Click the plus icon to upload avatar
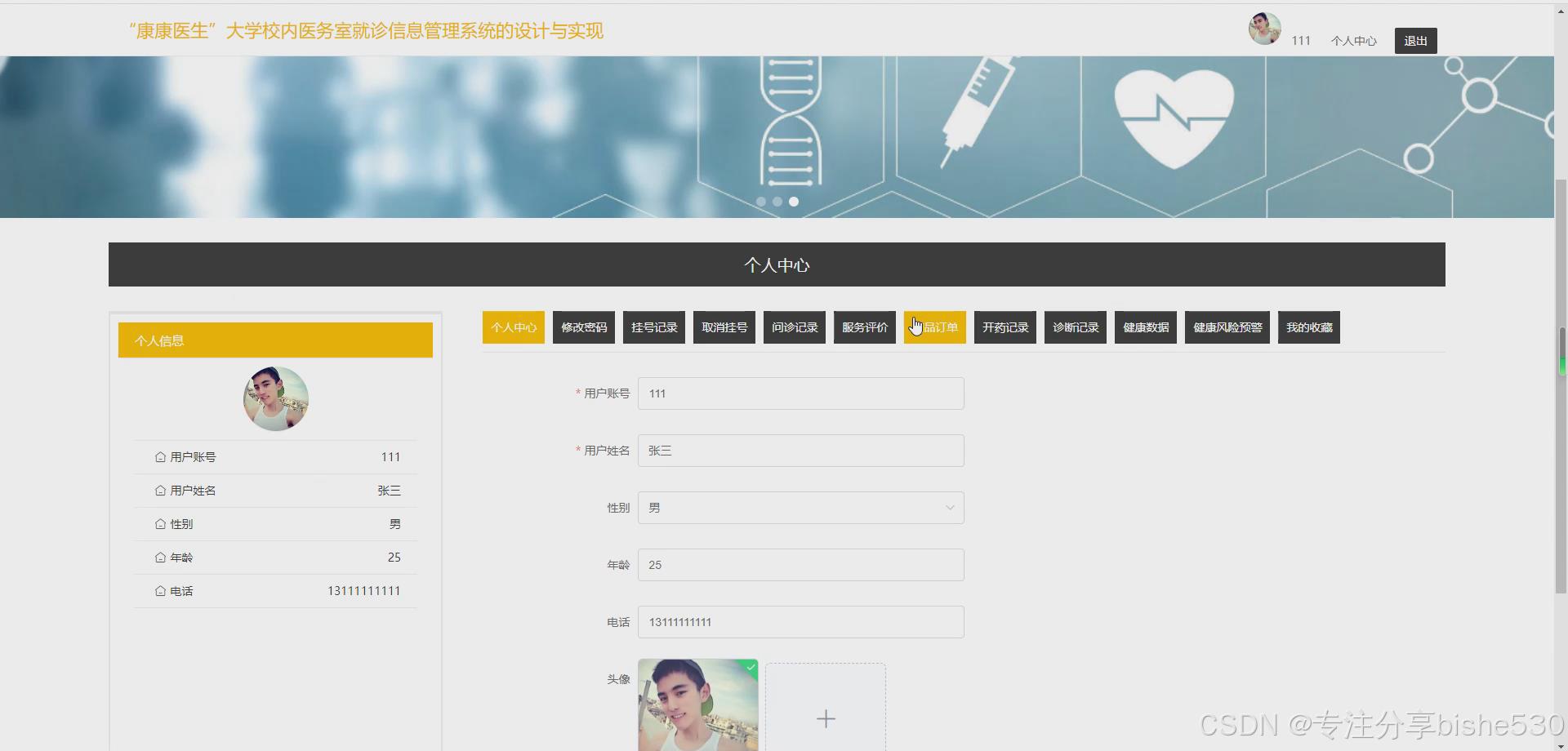 point(826,718)
